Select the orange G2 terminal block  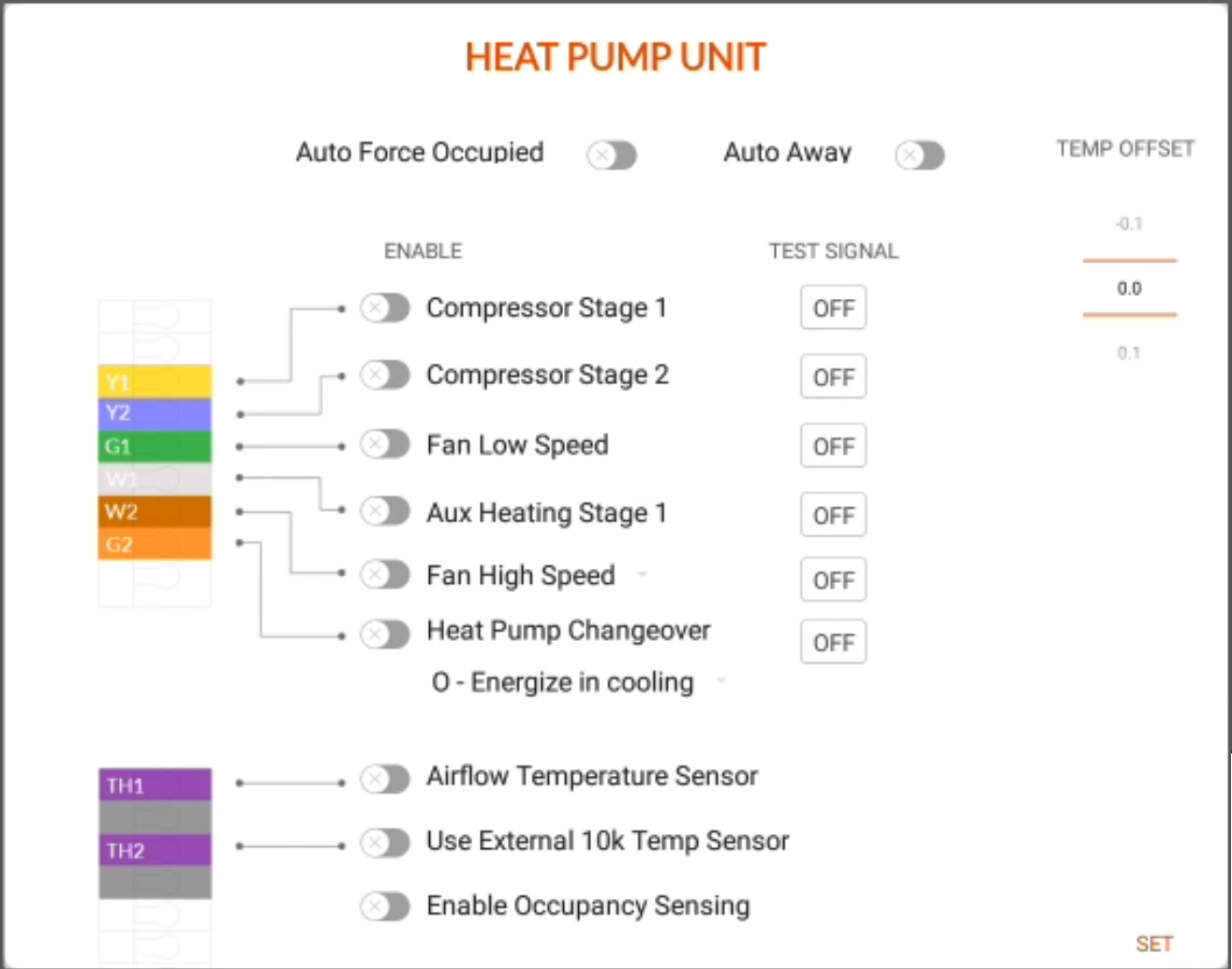coord(155,544)
